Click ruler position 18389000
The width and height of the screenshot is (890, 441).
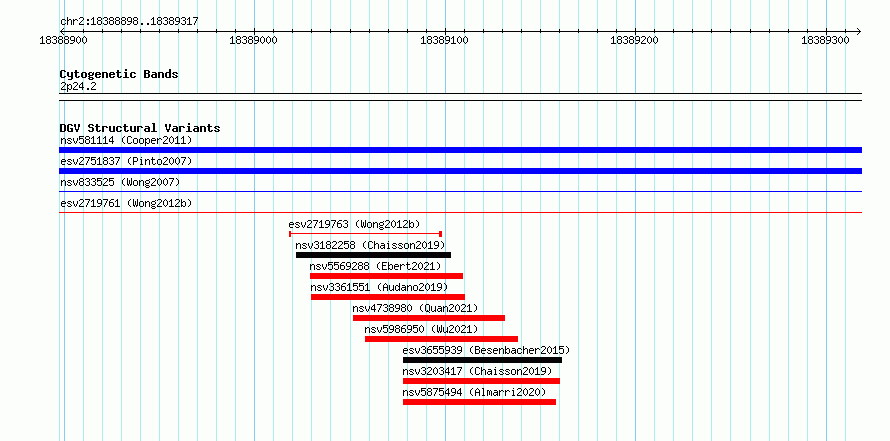pyautogui.click(x=254, y=41)
